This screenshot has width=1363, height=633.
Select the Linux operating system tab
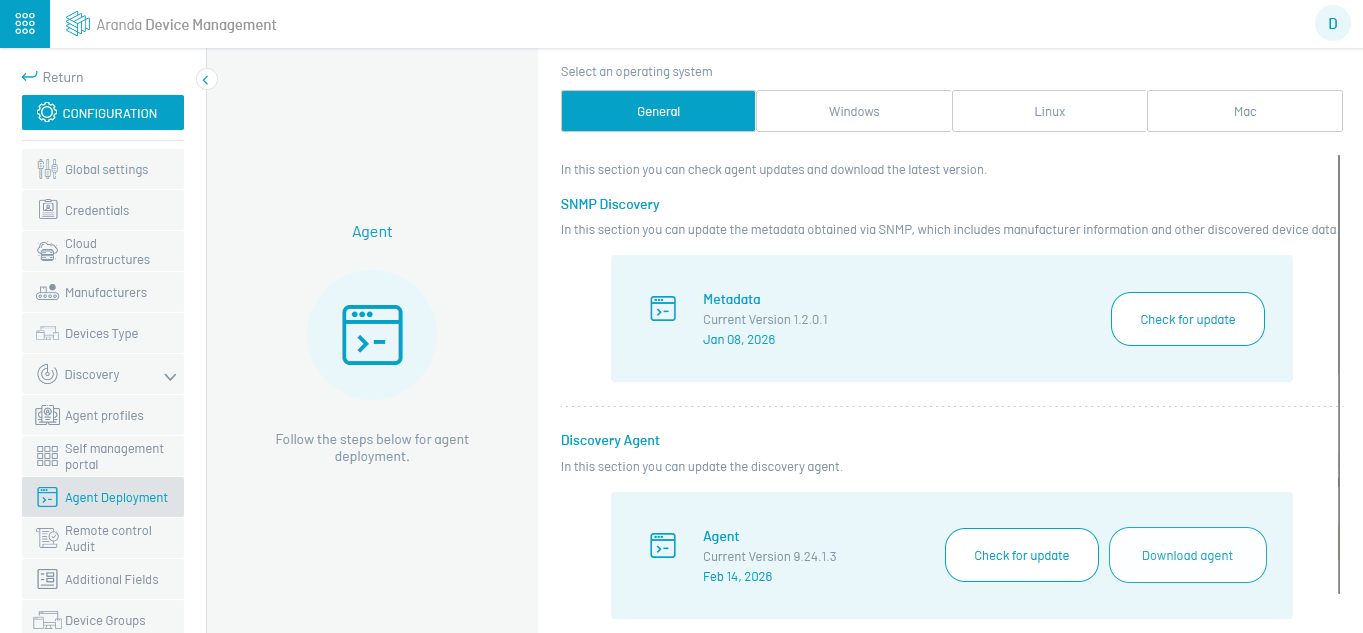(1049, 112)
